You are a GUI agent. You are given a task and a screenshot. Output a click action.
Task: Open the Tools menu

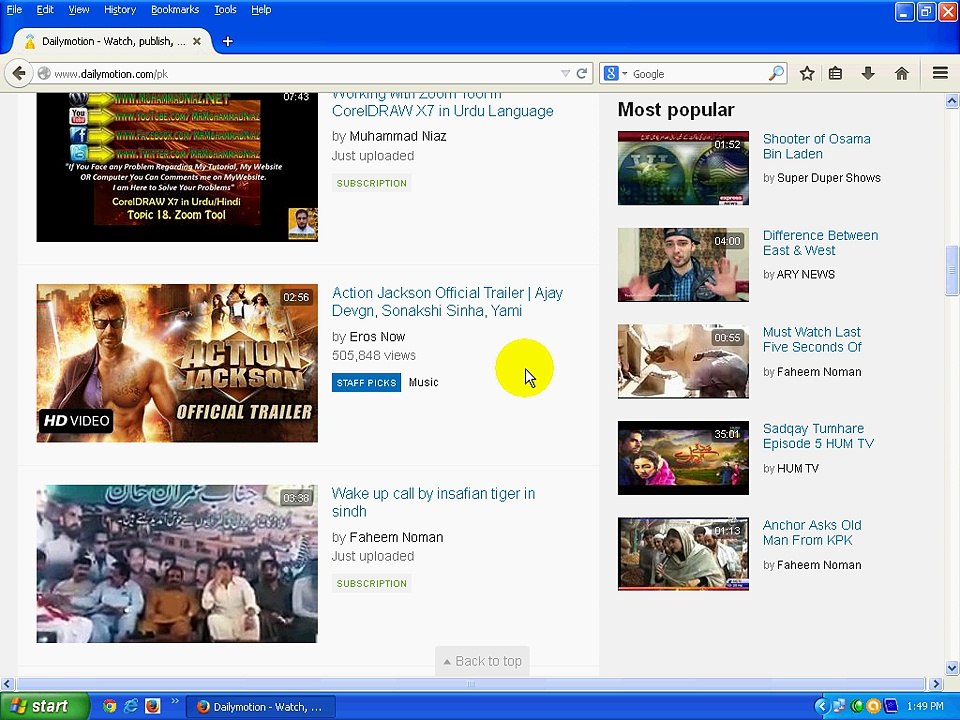pos(225,10)
